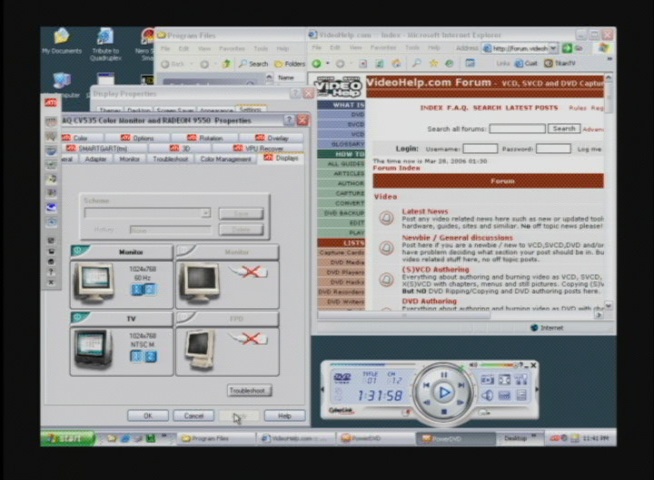Click the Search all forums text box
Image resolution: width=654 pixels, height=480 pixels.
pyautogui.click(x=517, y=128)
